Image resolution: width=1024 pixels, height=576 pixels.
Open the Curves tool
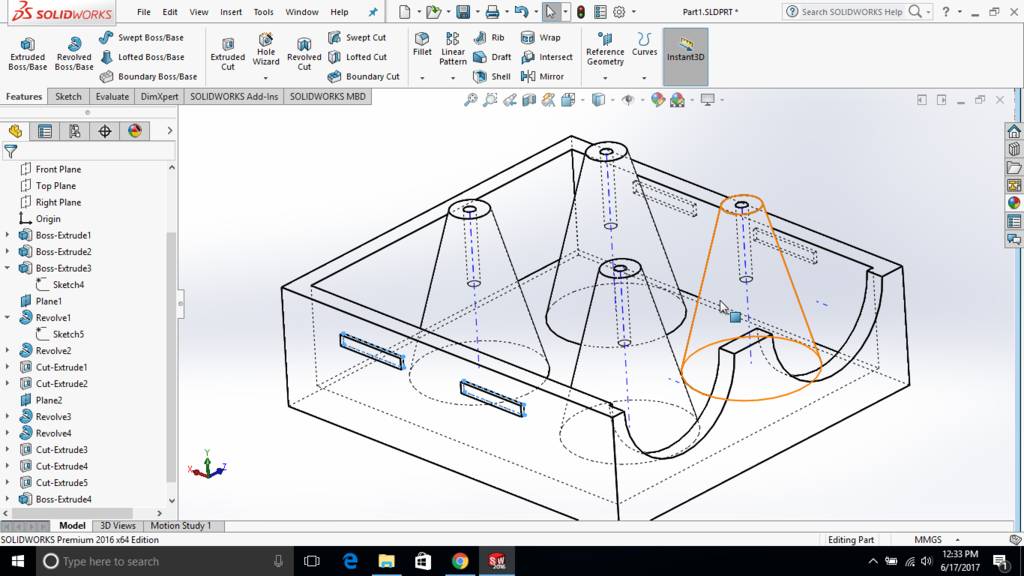coord(644,44)
